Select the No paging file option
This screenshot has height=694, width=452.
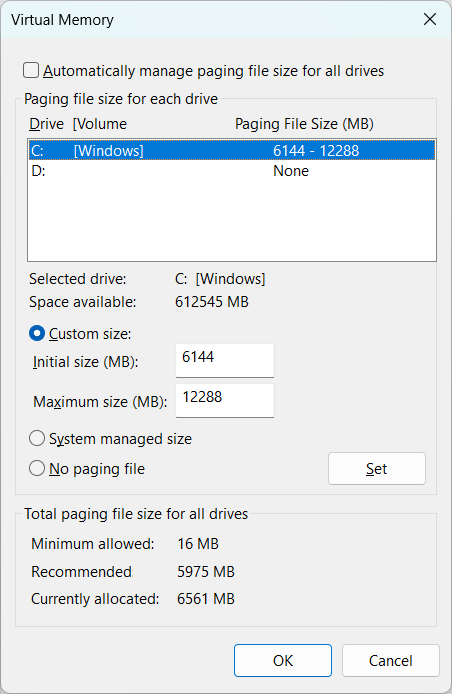tap(37, 469)
